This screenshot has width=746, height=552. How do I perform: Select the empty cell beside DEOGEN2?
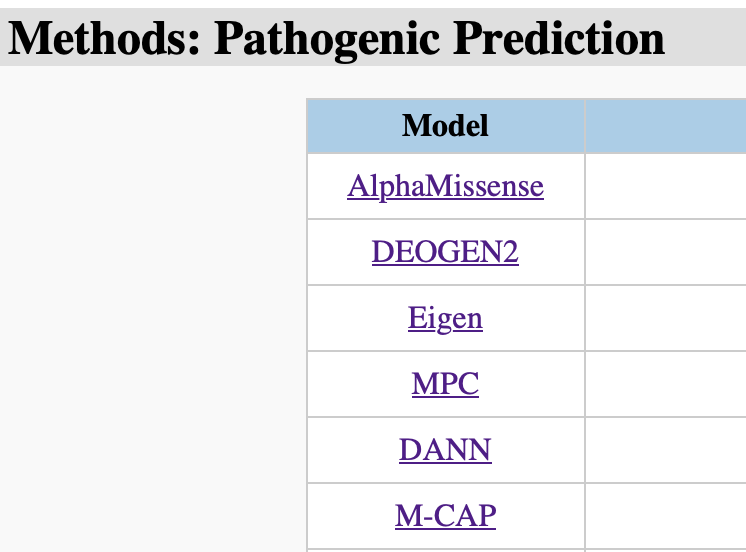pos(665,252)
